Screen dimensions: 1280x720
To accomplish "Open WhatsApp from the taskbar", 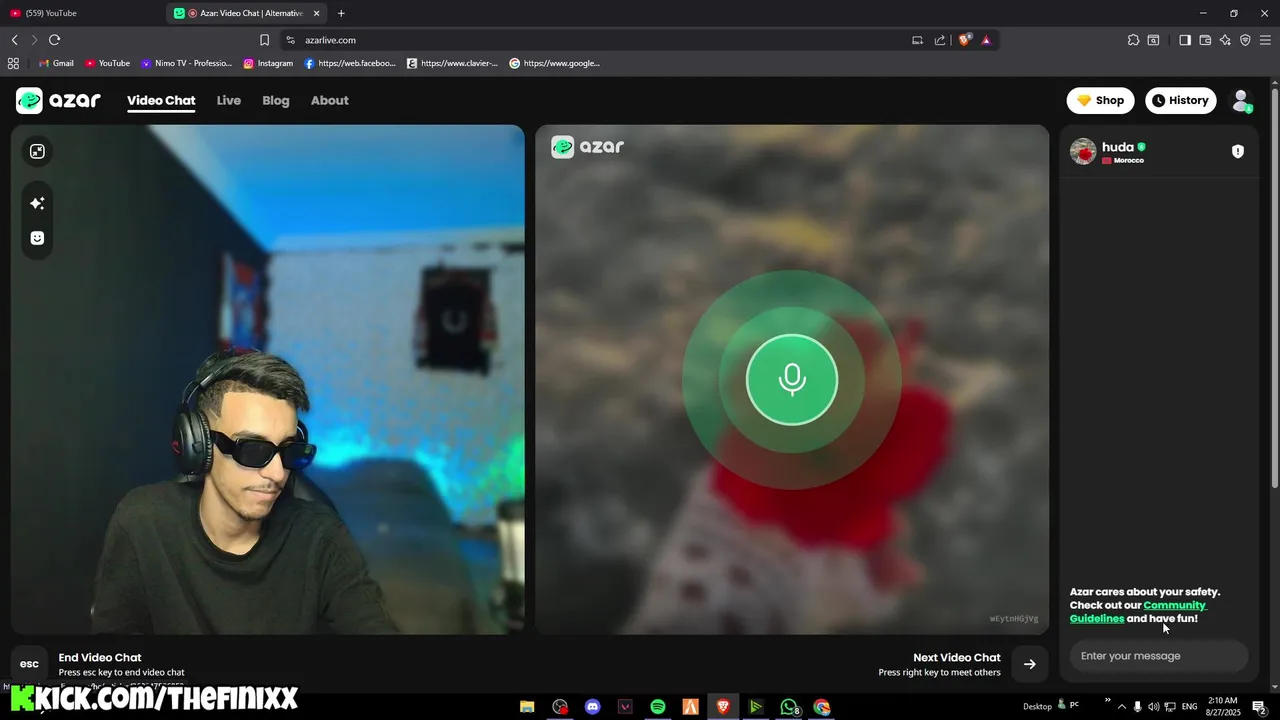I will [x=789, y=706].
